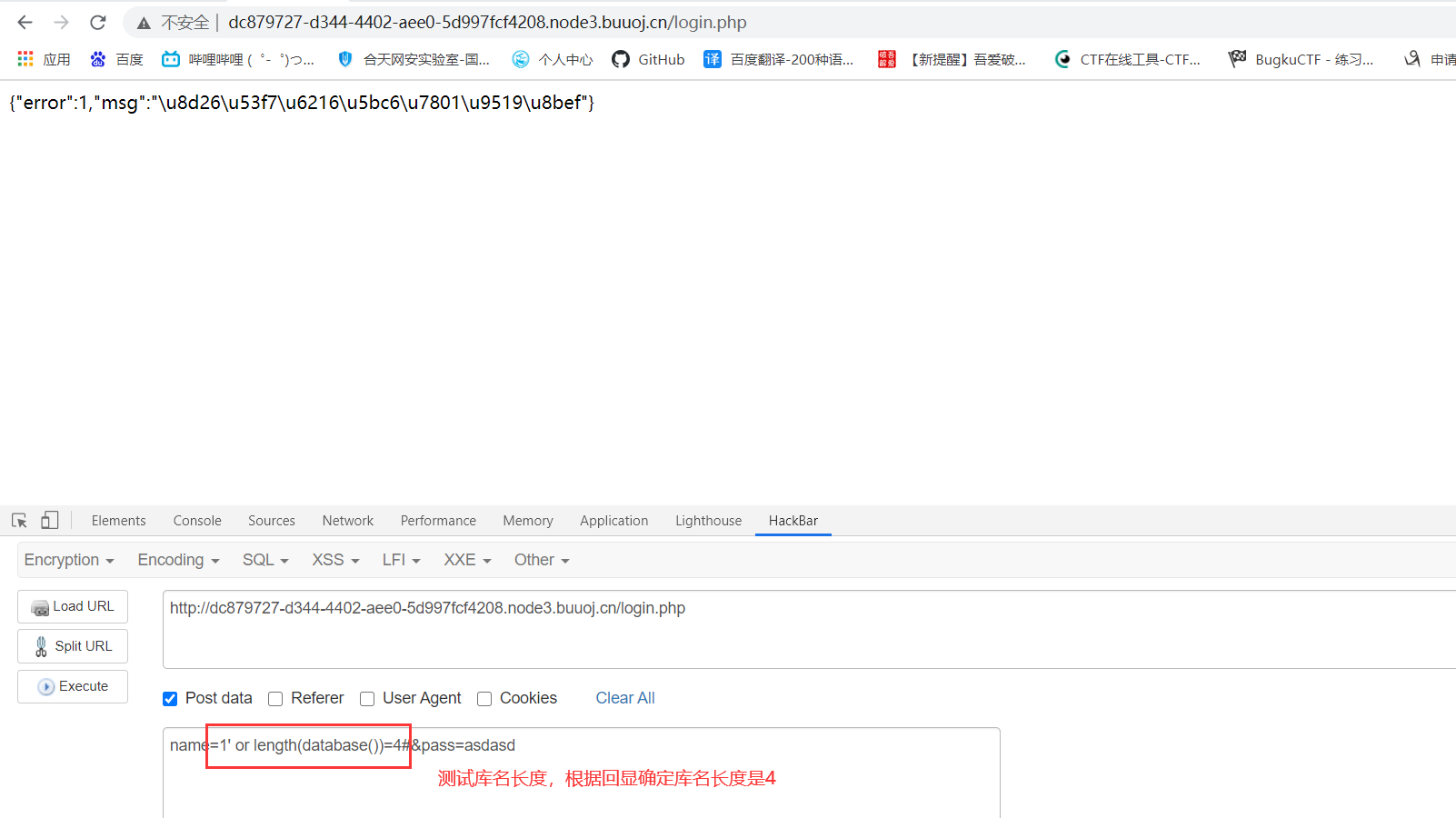Open the 合天网安实验室 shield bookmark
The image size is (1456, 818).
(x=414, y=59)
